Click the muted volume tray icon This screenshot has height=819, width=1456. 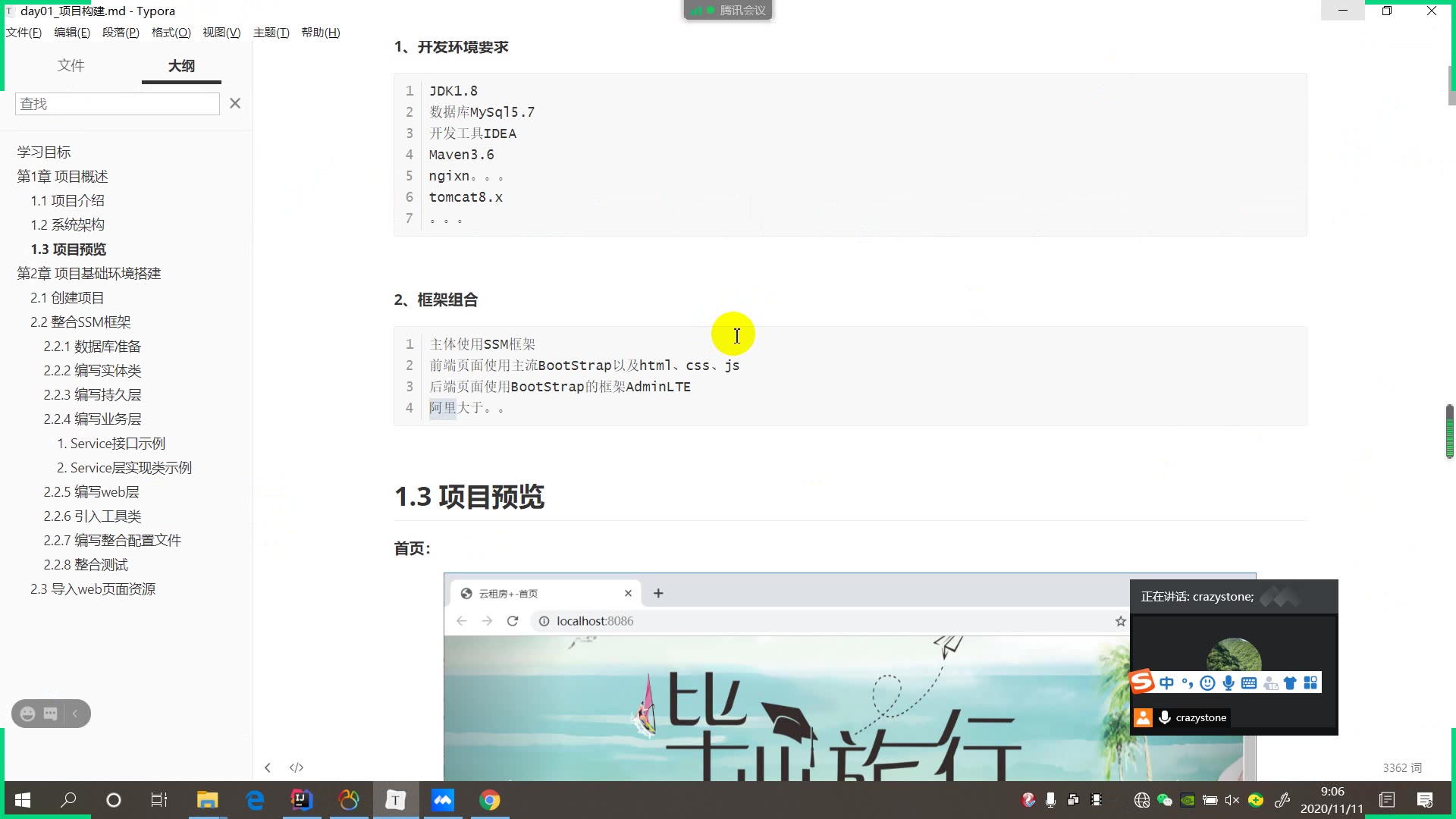point(1232,800)
